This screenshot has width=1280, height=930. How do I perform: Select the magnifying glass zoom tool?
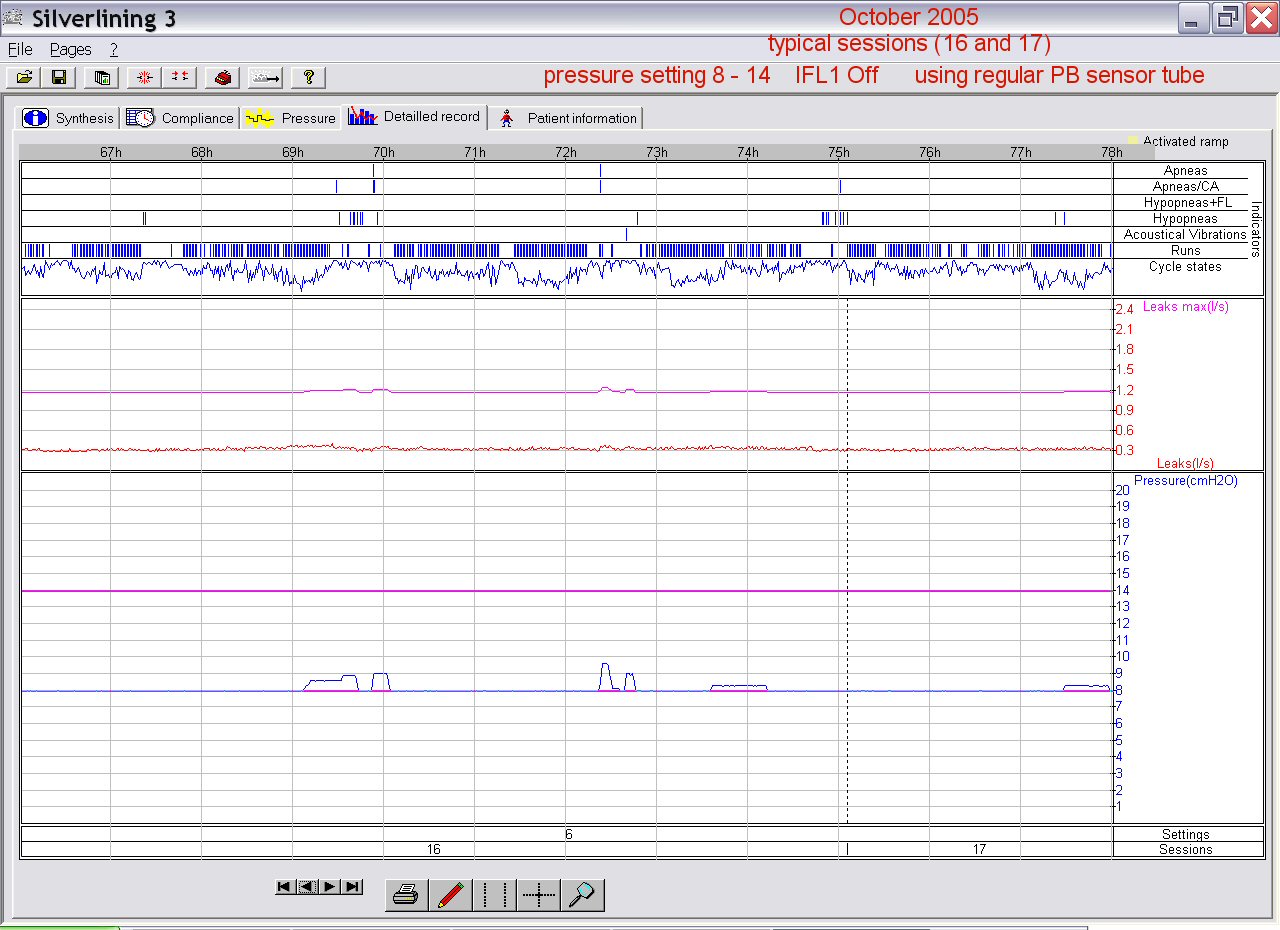(x=582, y=895)
